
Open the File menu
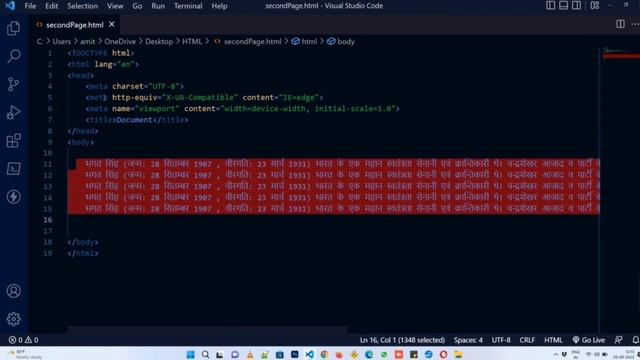[x=30, y=6]
